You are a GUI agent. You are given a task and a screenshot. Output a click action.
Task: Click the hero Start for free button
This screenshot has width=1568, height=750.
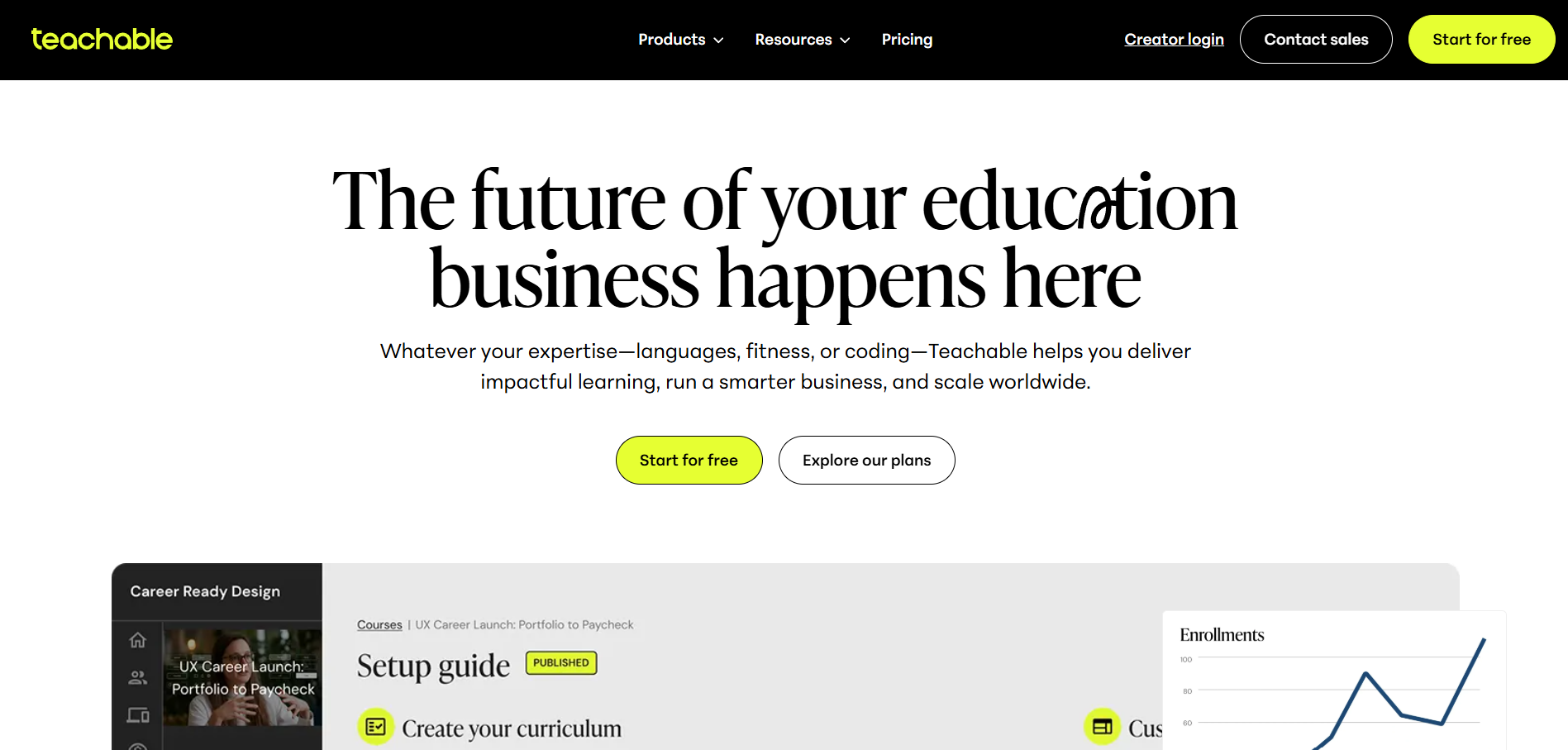click(689, 460)
